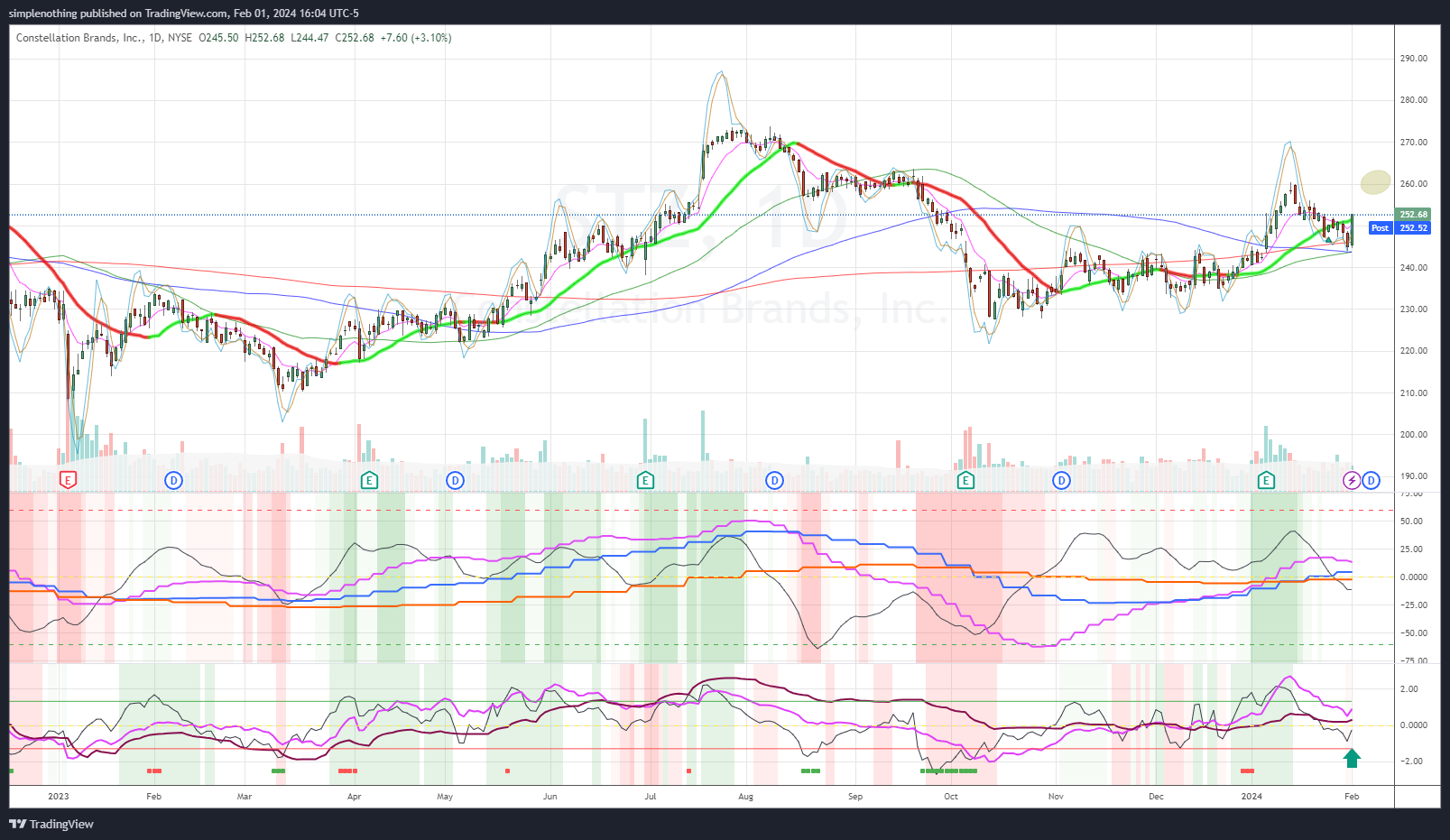This screenshot has height=840, width=1450.
Task: Click the earnings marker in January 2024
Action: coord(1267,480)
